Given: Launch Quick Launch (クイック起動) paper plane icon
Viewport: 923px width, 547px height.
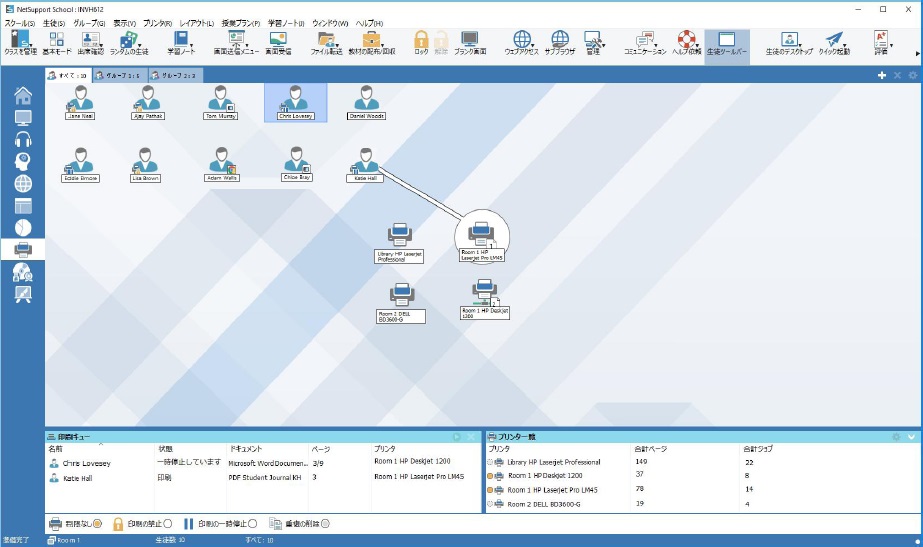Looking at the screenshot, I should (x=832, y=41).
